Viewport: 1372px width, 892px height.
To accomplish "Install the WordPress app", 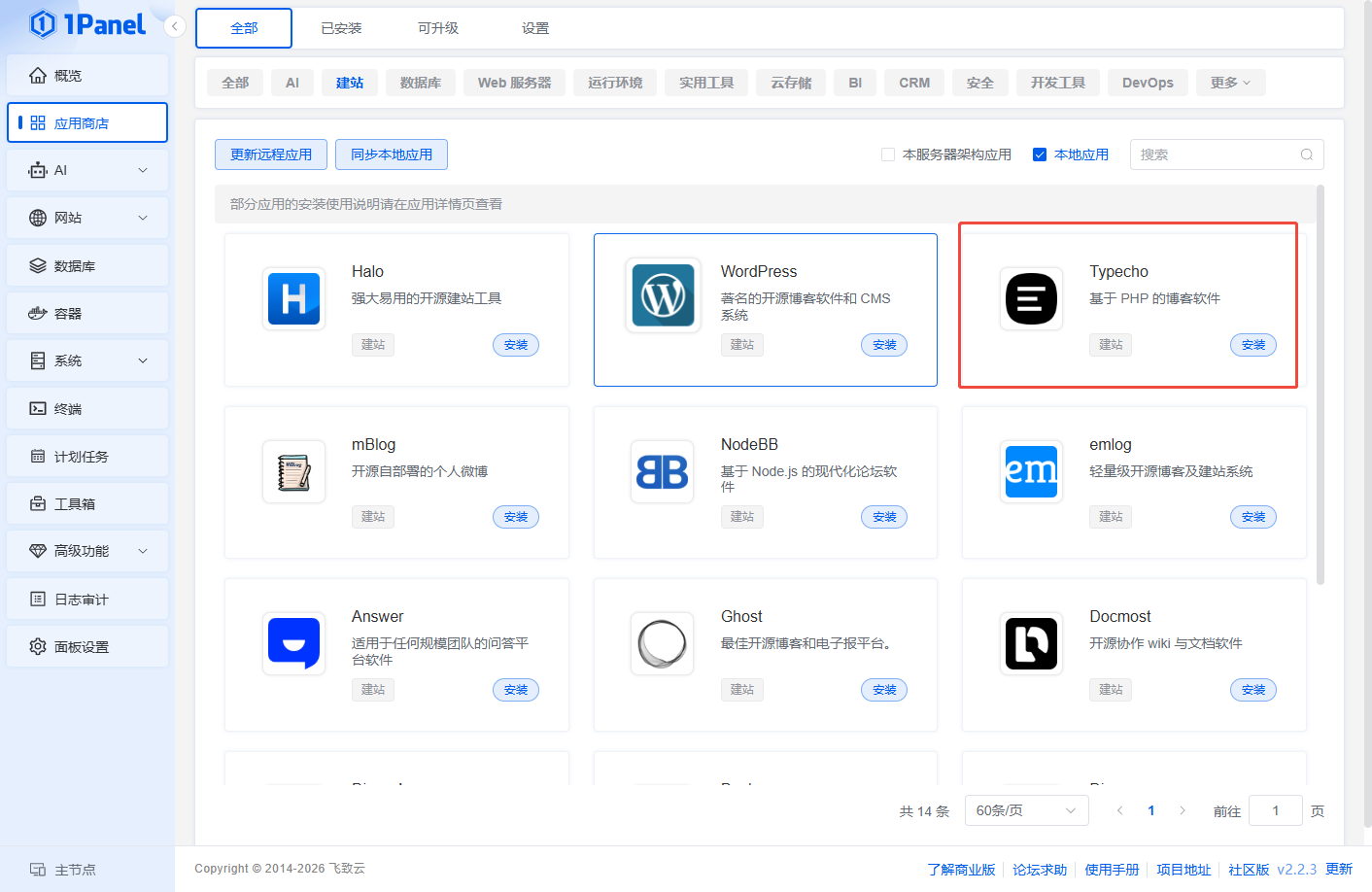I will [884, 345].
